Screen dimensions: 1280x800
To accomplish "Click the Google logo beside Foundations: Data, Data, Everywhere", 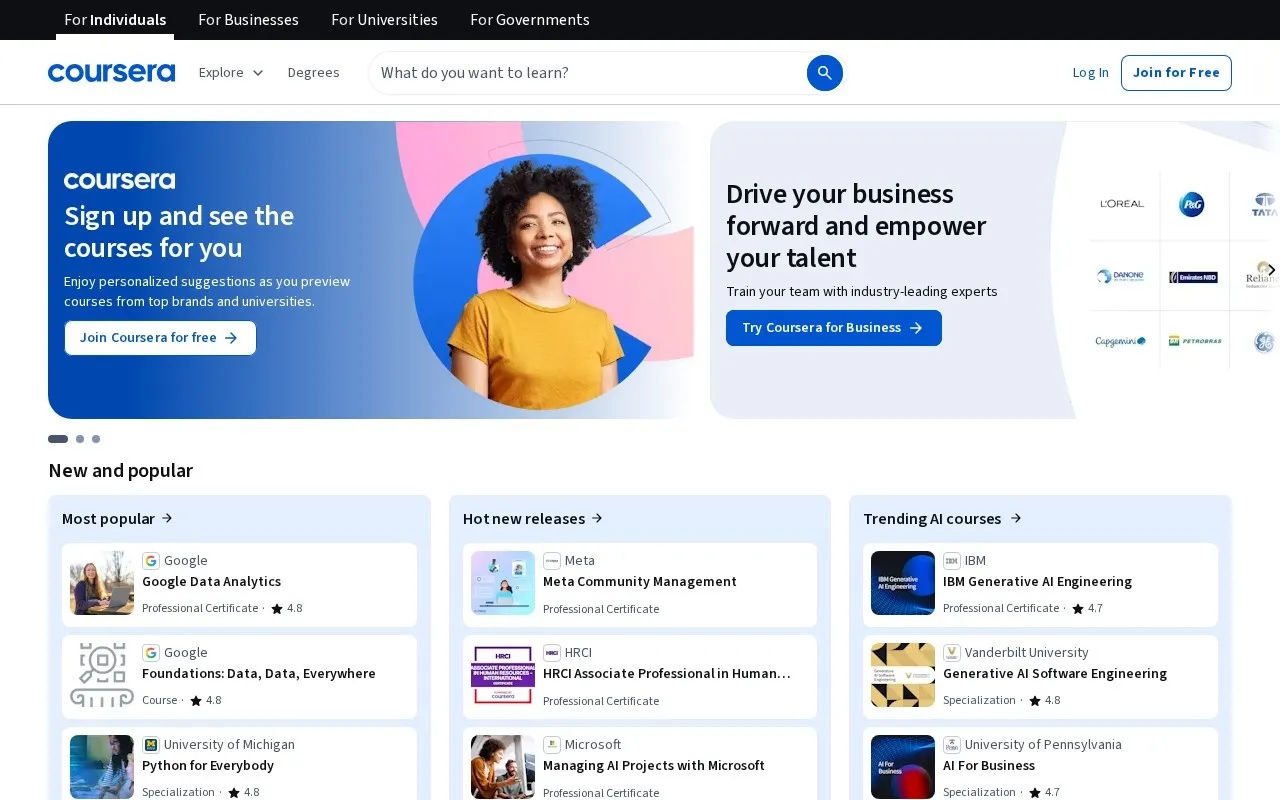I will pyautogui.click(x=151, y=653).
